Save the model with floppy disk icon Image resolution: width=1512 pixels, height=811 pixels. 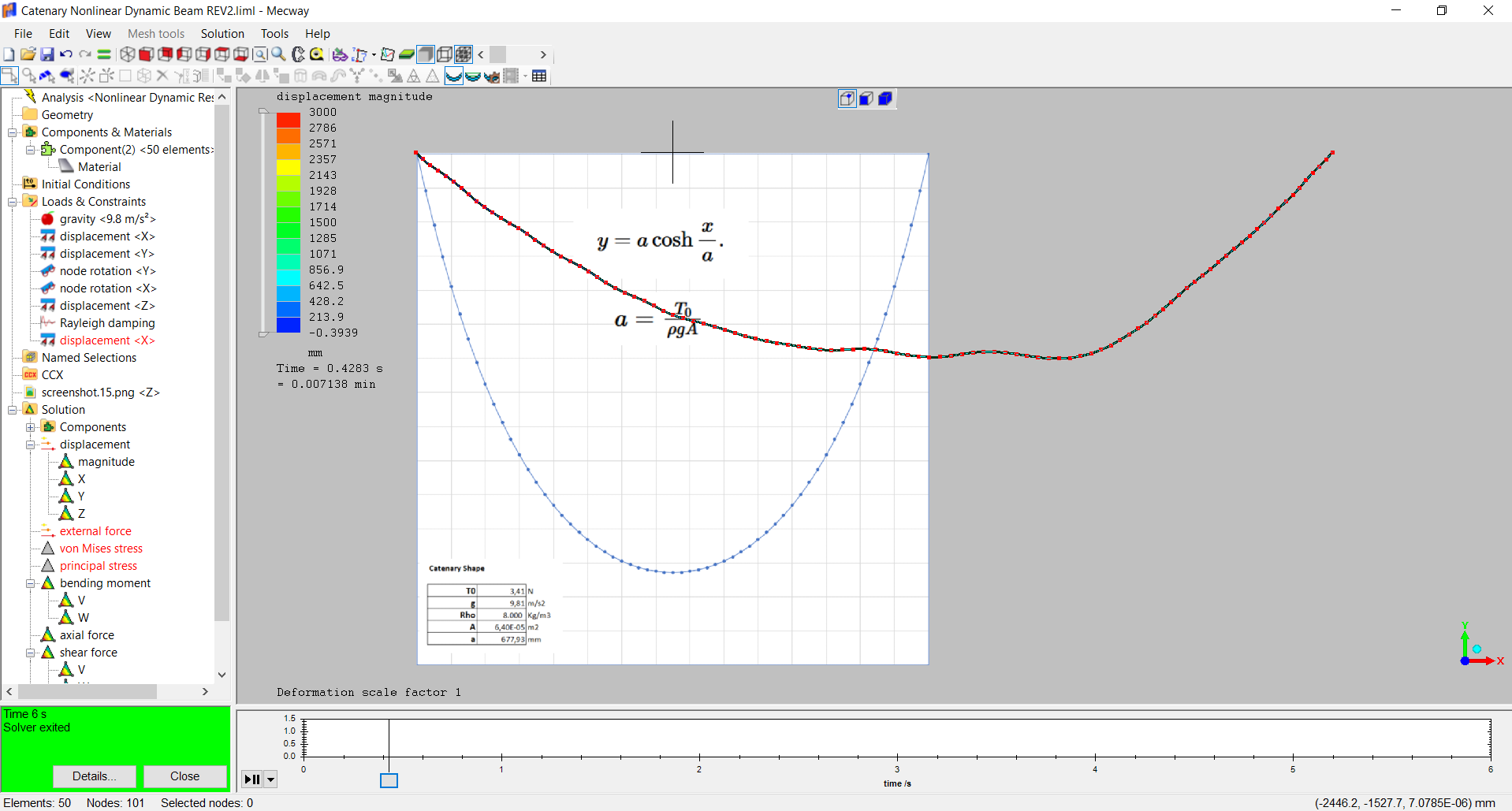tap(47, 54)
